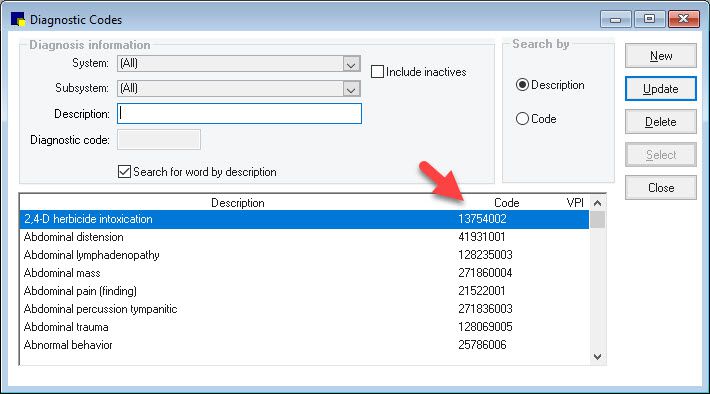Focus the Description text field

pos(240,114)
